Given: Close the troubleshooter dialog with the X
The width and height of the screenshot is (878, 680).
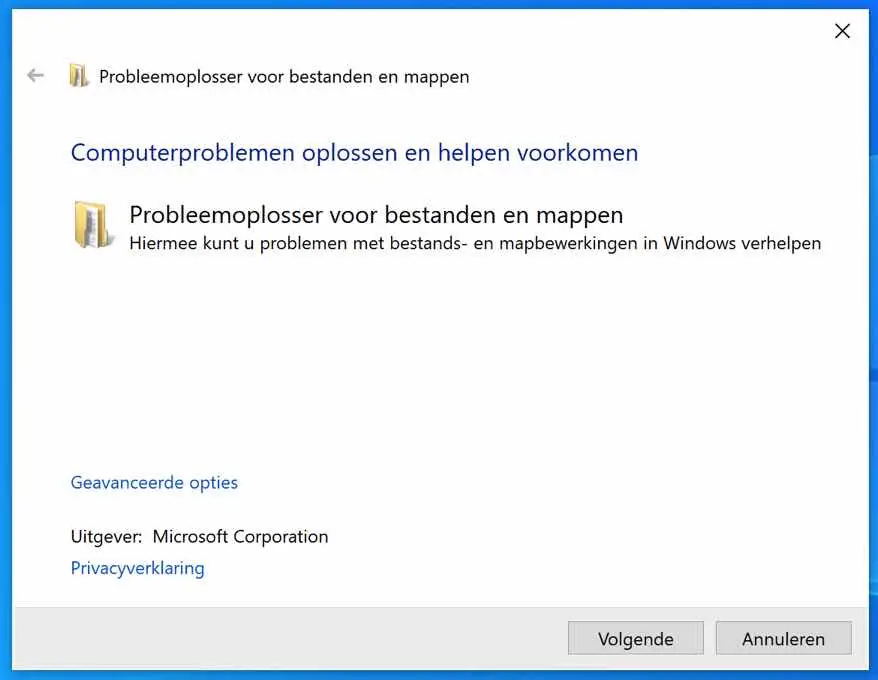Looking at the screenshot, I should pyautogui.click(x=842, y=31).
